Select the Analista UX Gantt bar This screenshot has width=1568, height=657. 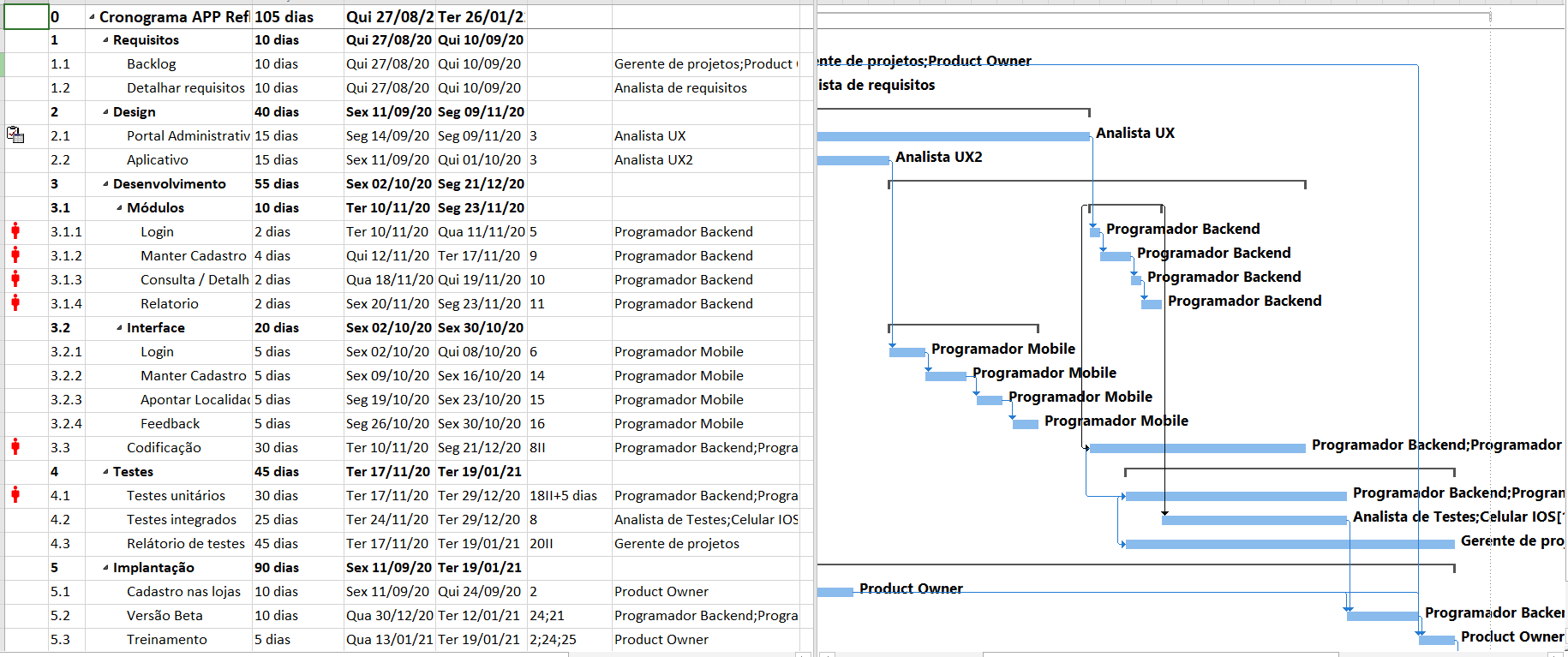[953, 136]
